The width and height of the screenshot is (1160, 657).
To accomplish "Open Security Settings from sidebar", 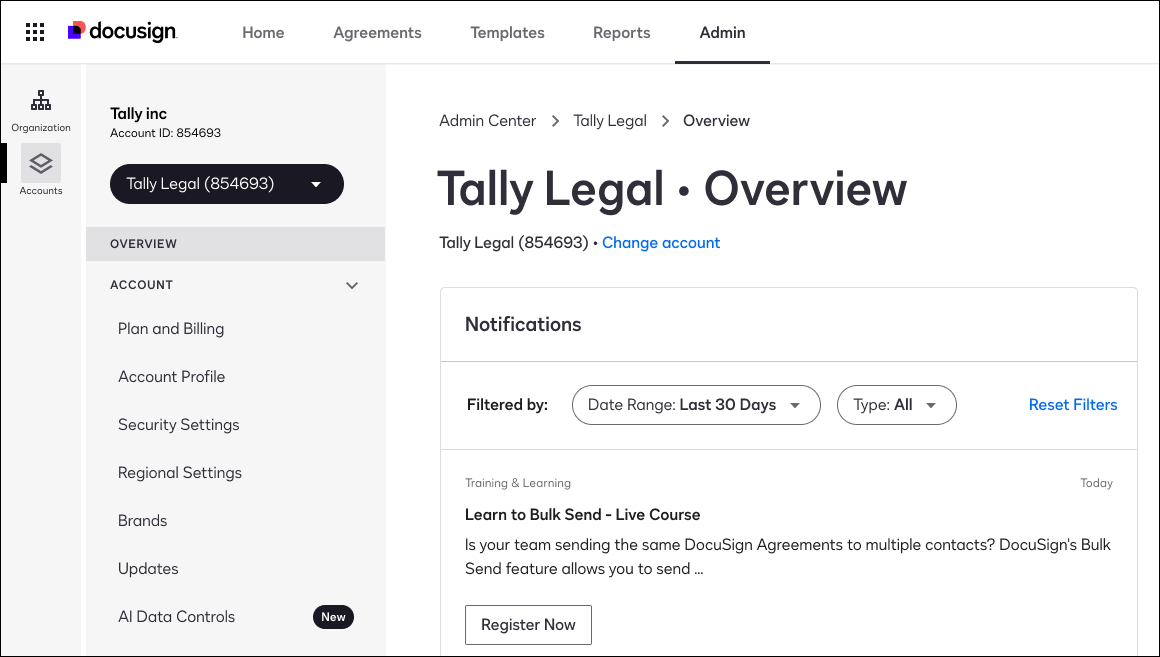I will coord(178,424).
